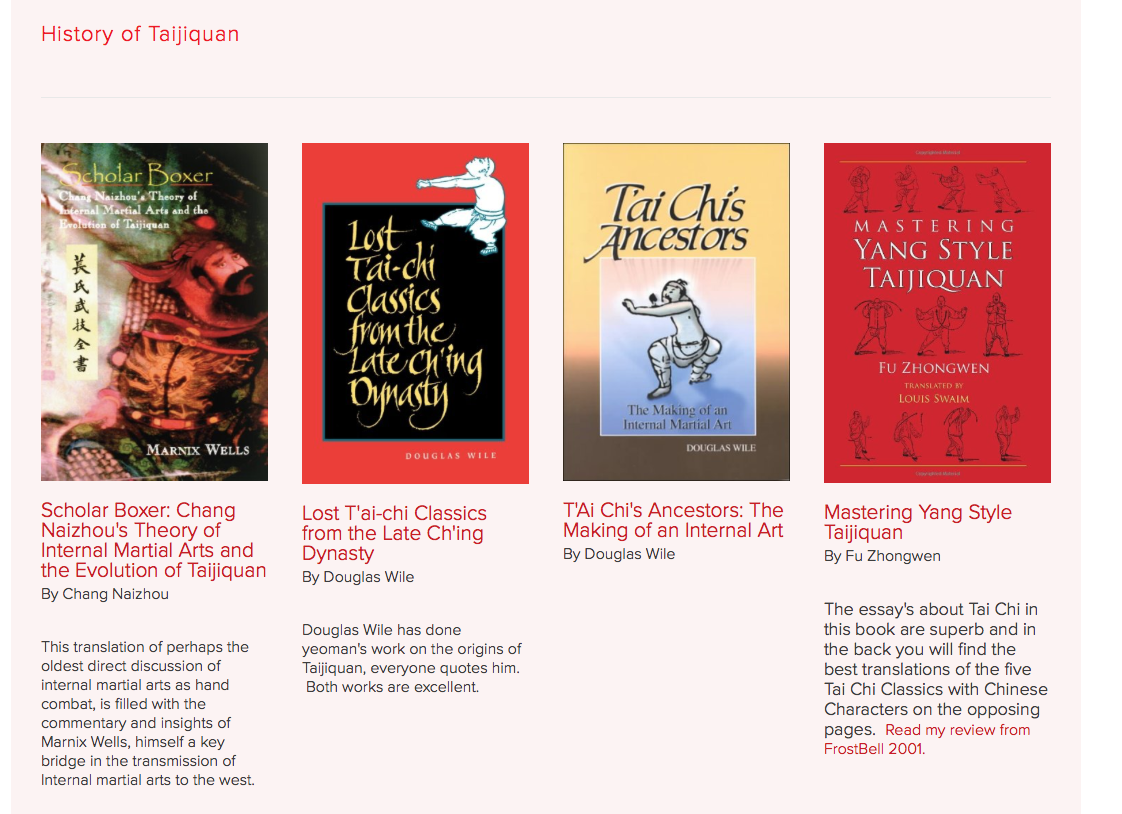Click the Douglas Wile yeoman's work description
Viewport: 1122px width, 814px height.
tap(411, 658)
